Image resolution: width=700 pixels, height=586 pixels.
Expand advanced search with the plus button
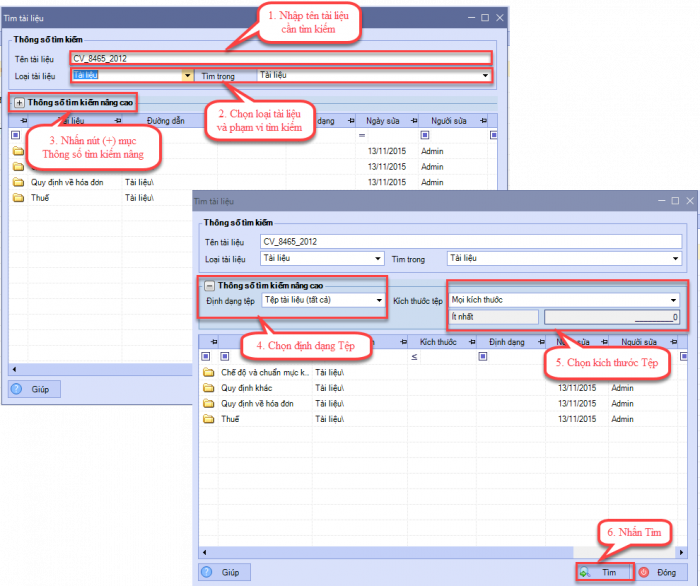[x=19, y=102]
